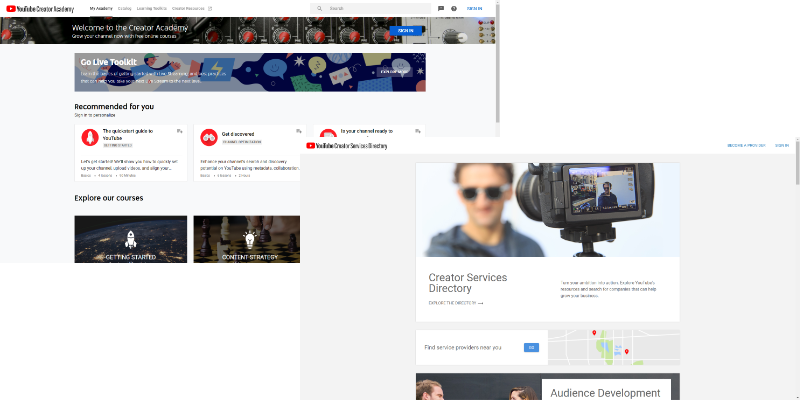This screenshot has width=800, height=400.
Task: Click the blue Go button for nearby providers
Action: [531, 347]
